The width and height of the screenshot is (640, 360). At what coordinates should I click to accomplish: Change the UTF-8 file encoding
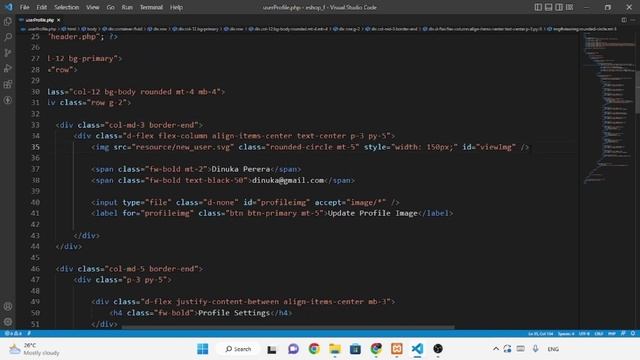tap(584, 333)
